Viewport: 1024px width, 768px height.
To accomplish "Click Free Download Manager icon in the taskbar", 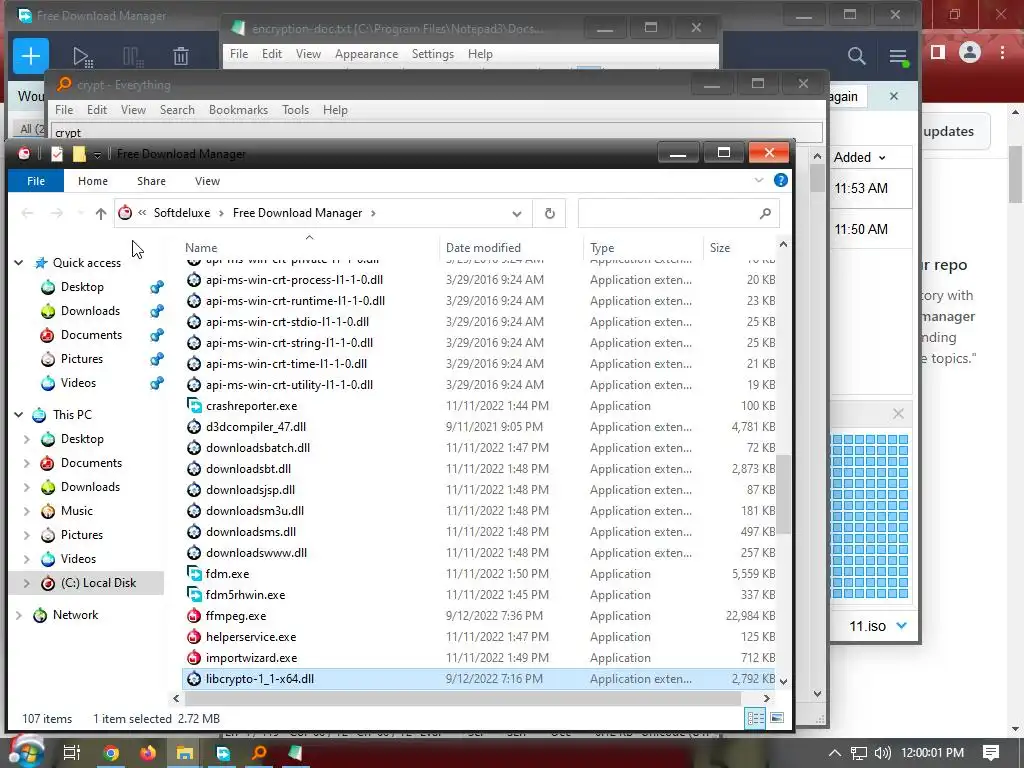I will [x=223, y=753].
